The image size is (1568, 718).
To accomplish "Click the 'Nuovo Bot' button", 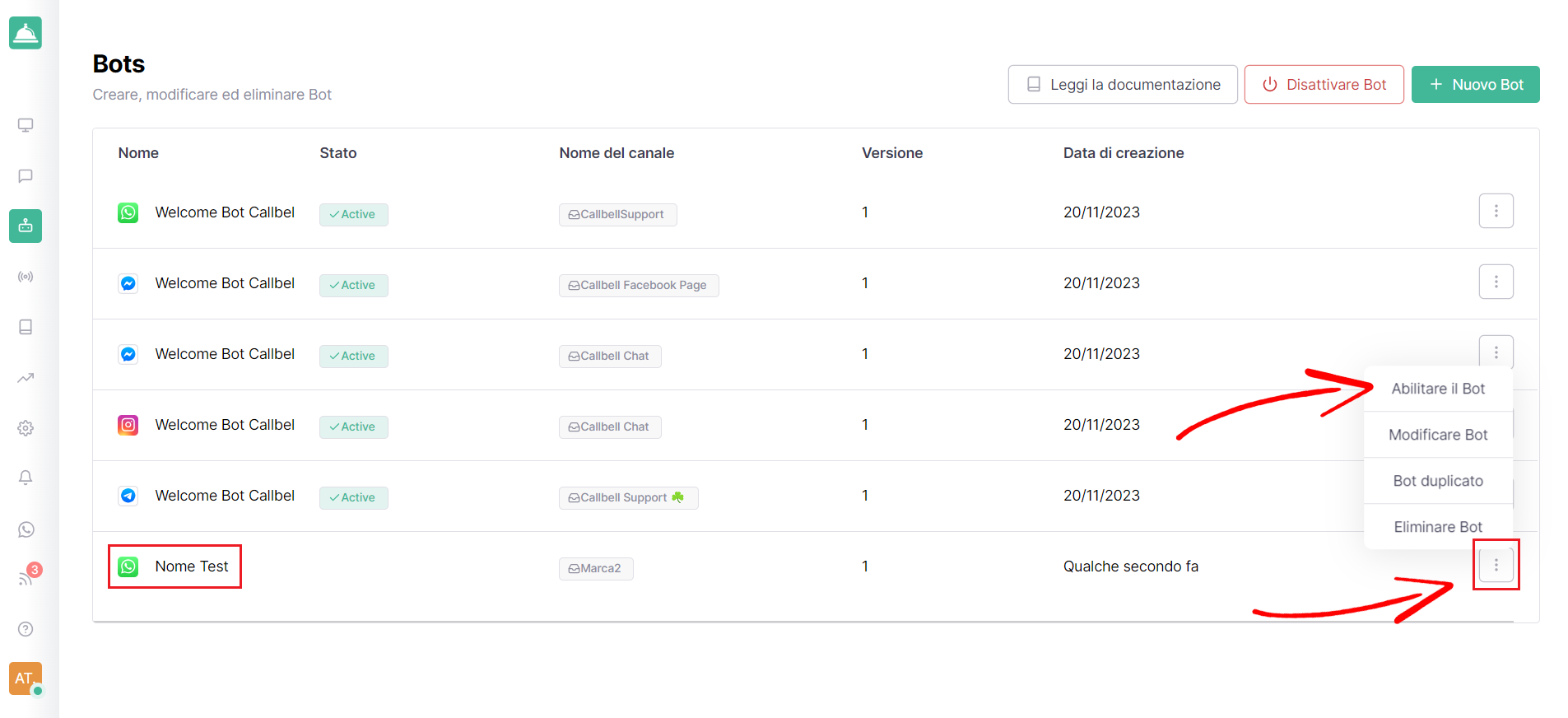I will coord(1475,85).
